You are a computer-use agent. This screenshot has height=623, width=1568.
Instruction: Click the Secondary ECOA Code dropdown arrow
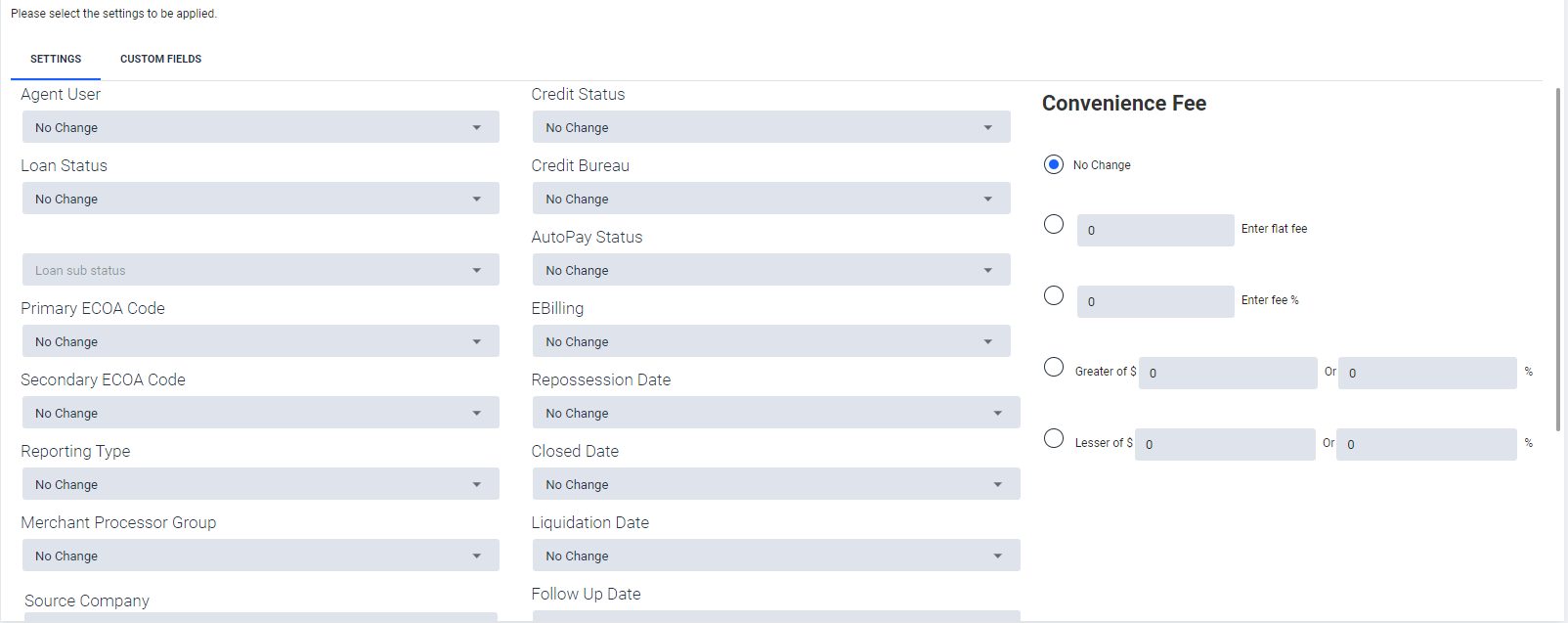point(477,413)
